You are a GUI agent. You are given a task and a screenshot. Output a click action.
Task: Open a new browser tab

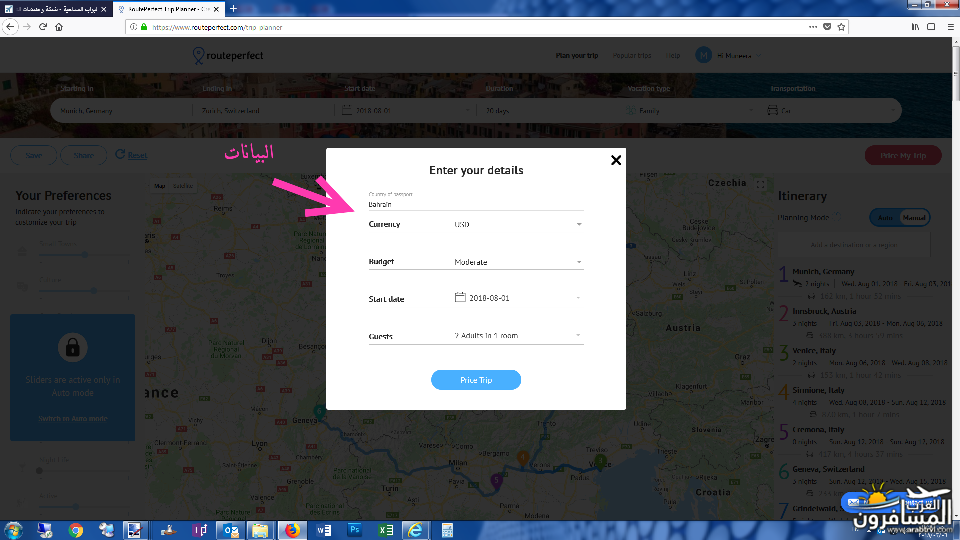click(233, 9)
